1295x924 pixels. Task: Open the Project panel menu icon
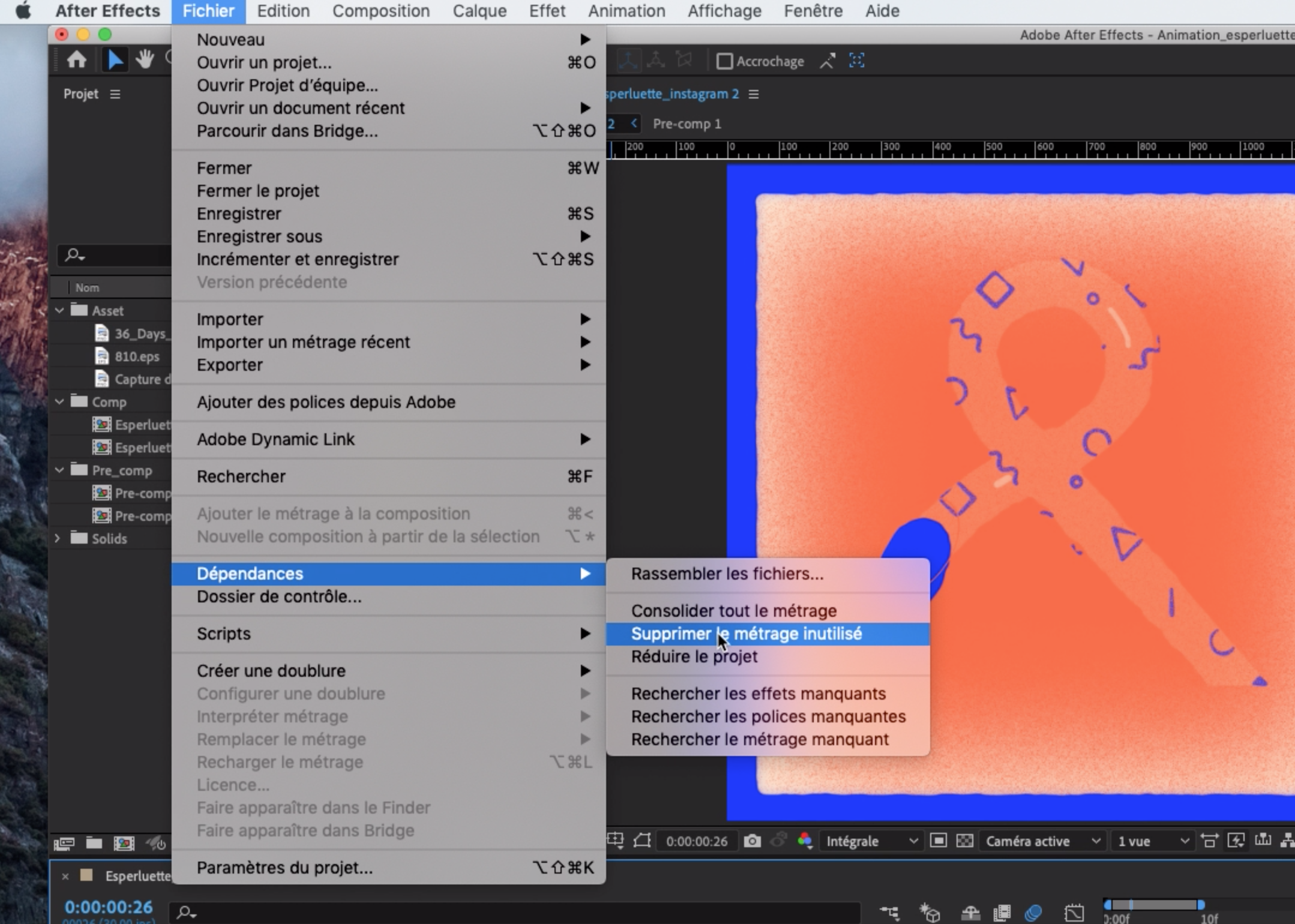[x=115, y=94]
